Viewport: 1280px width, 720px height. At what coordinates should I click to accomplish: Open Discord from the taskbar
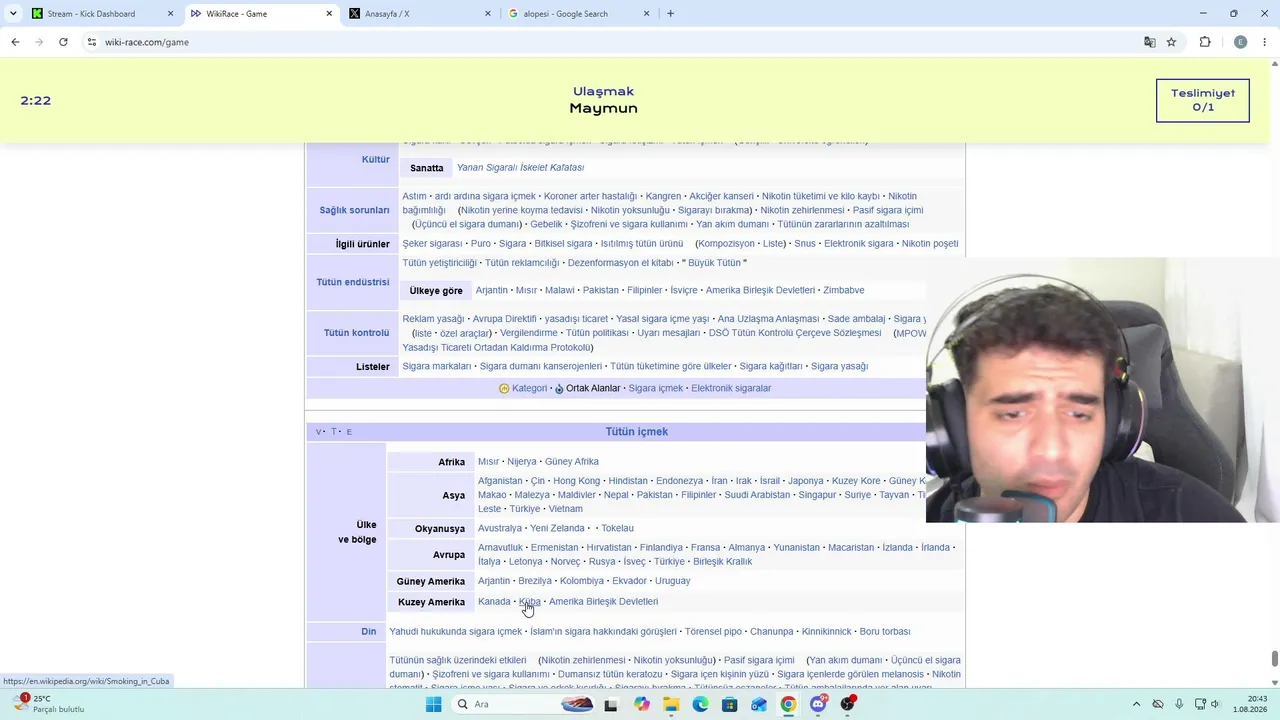click(x=818, y=704)
